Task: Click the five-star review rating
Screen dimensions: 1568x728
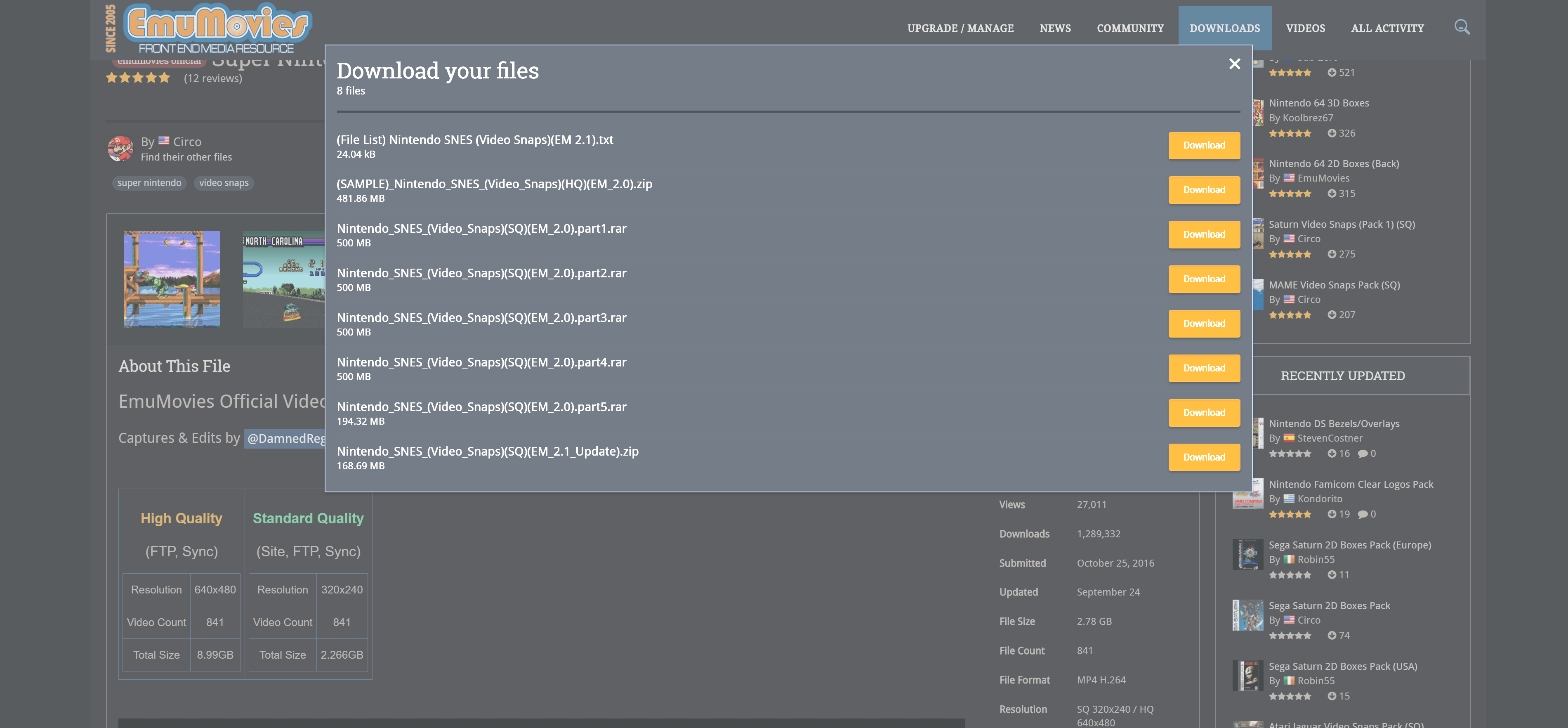Action: click(138, 78)
